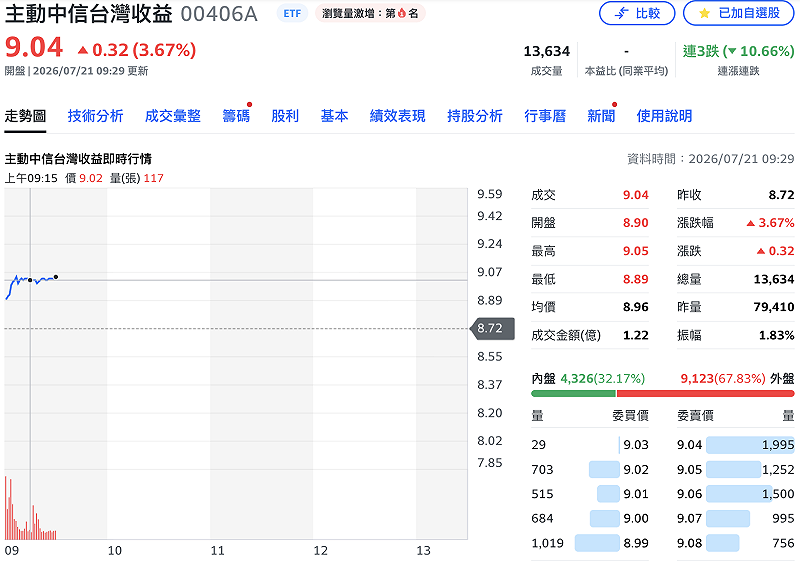
Task: Click the 本益比 (同業平均) label
Action: (x=626, y=71)
